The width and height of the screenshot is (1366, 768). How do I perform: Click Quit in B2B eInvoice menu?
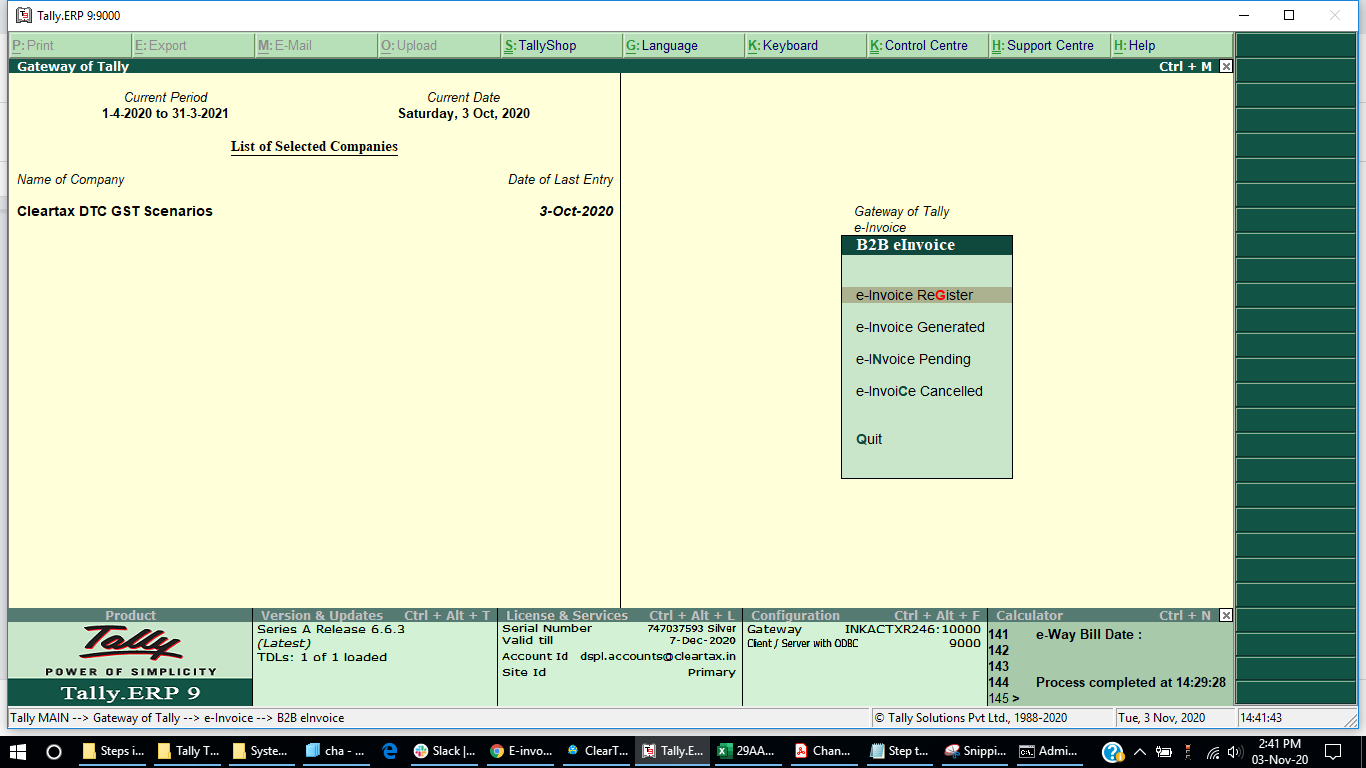coord(869,439)
